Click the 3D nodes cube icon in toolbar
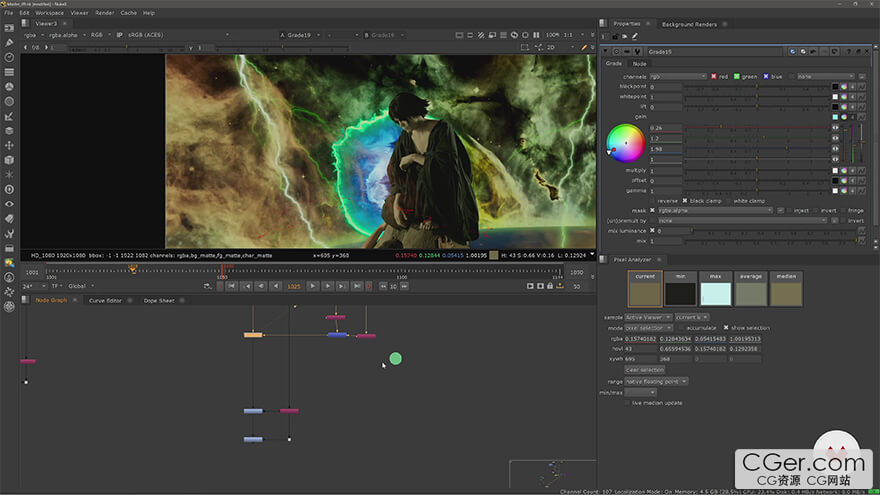This screenshot has height=495, width=880. point(9,159)
